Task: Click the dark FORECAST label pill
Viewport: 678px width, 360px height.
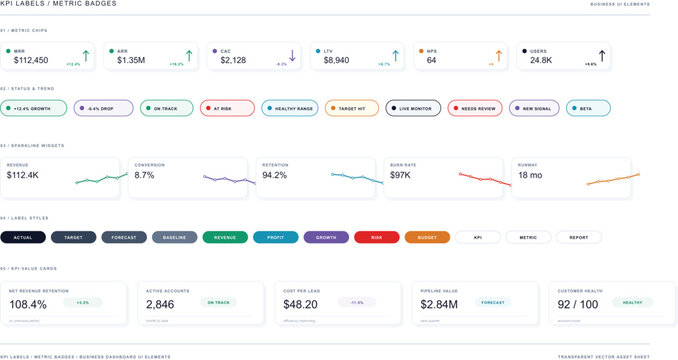Action: (x=124, y=237)
